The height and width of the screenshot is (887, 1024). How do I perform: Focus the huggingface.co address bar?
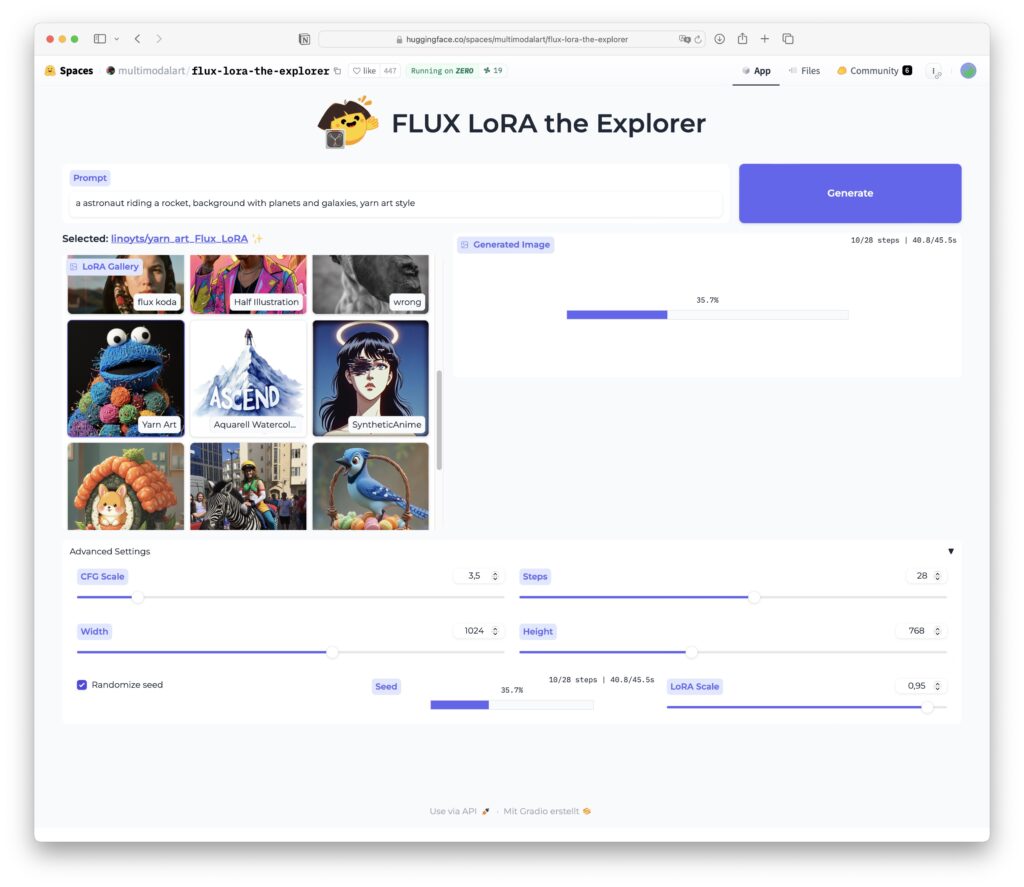pos(511,39)
